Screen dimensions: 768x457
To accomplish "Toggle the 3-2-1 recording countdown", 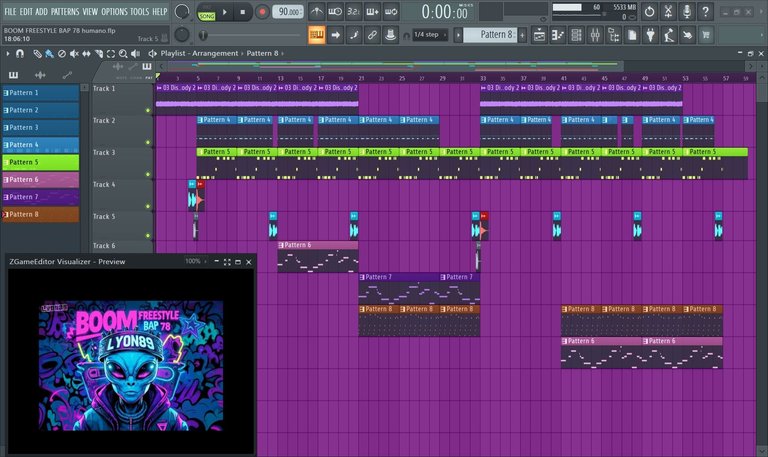I will [x=354, y=12].
